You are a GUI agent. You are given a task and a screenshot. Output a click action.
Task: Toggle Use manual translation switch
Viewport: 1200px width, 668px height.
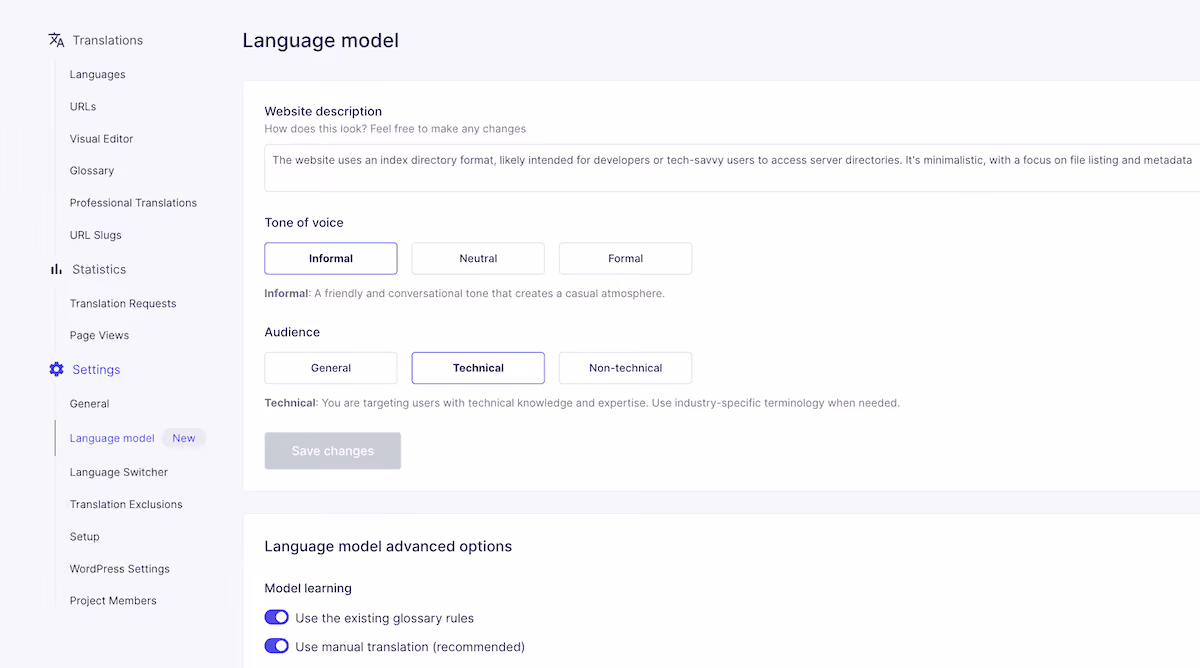(277, 647)
